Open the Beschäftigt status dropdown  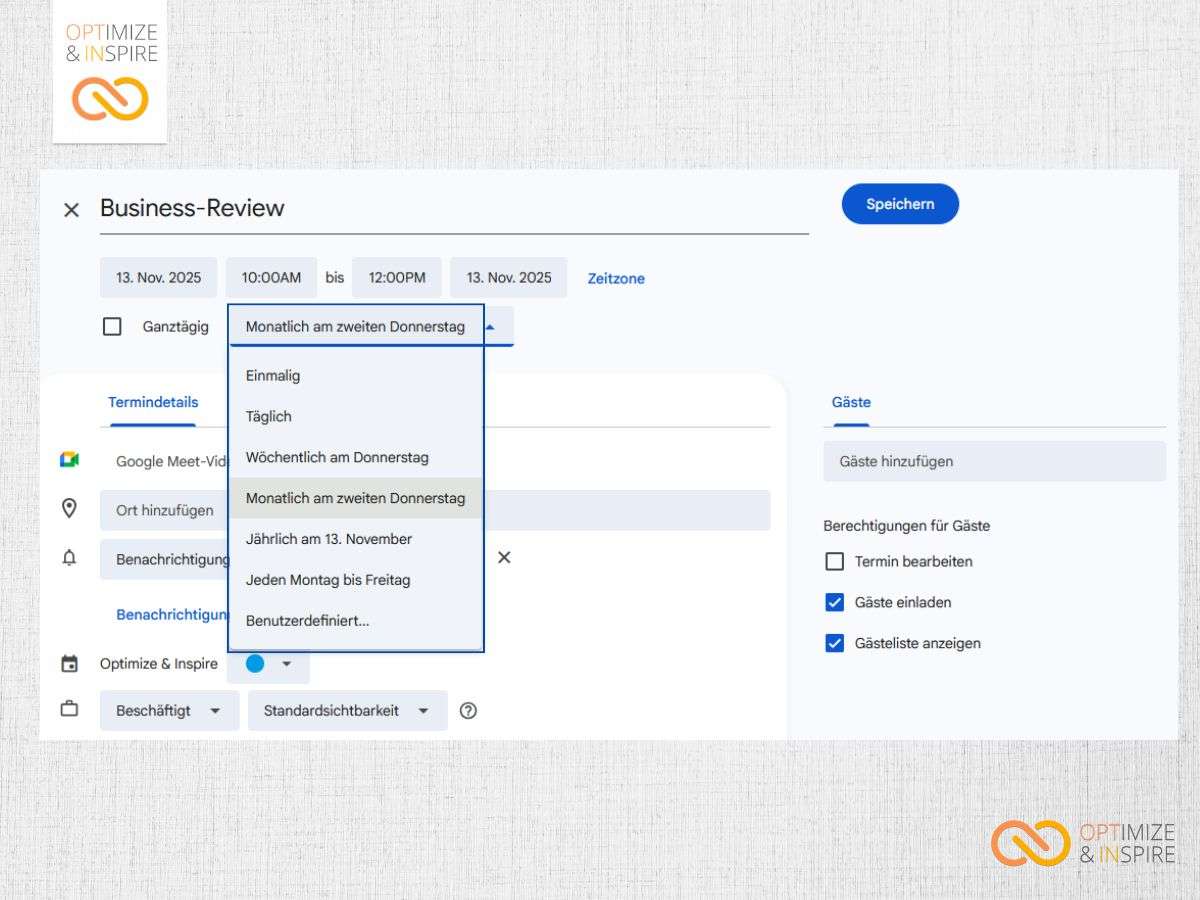(x=169, y=711)
